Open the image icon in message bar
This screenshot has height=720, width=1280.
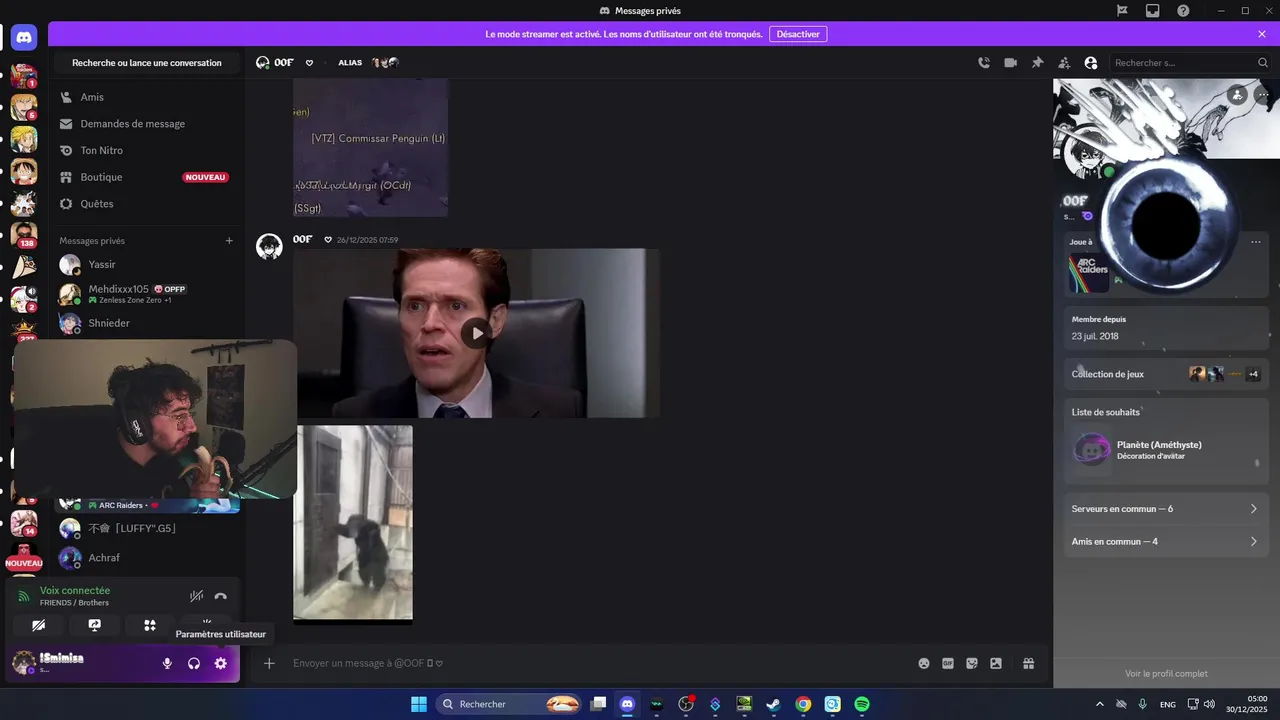(x=996, y=663)
